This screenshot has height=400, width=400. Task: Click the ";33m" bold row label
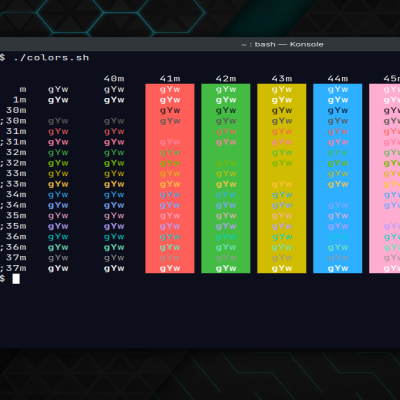tap(13, 184)
